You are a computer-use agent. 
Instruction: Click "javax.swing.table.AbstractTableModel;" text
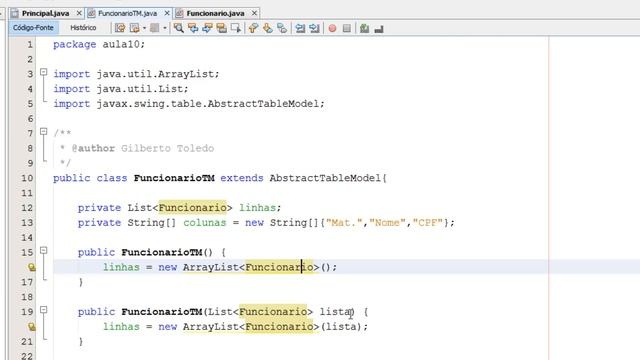click(211, 104)
